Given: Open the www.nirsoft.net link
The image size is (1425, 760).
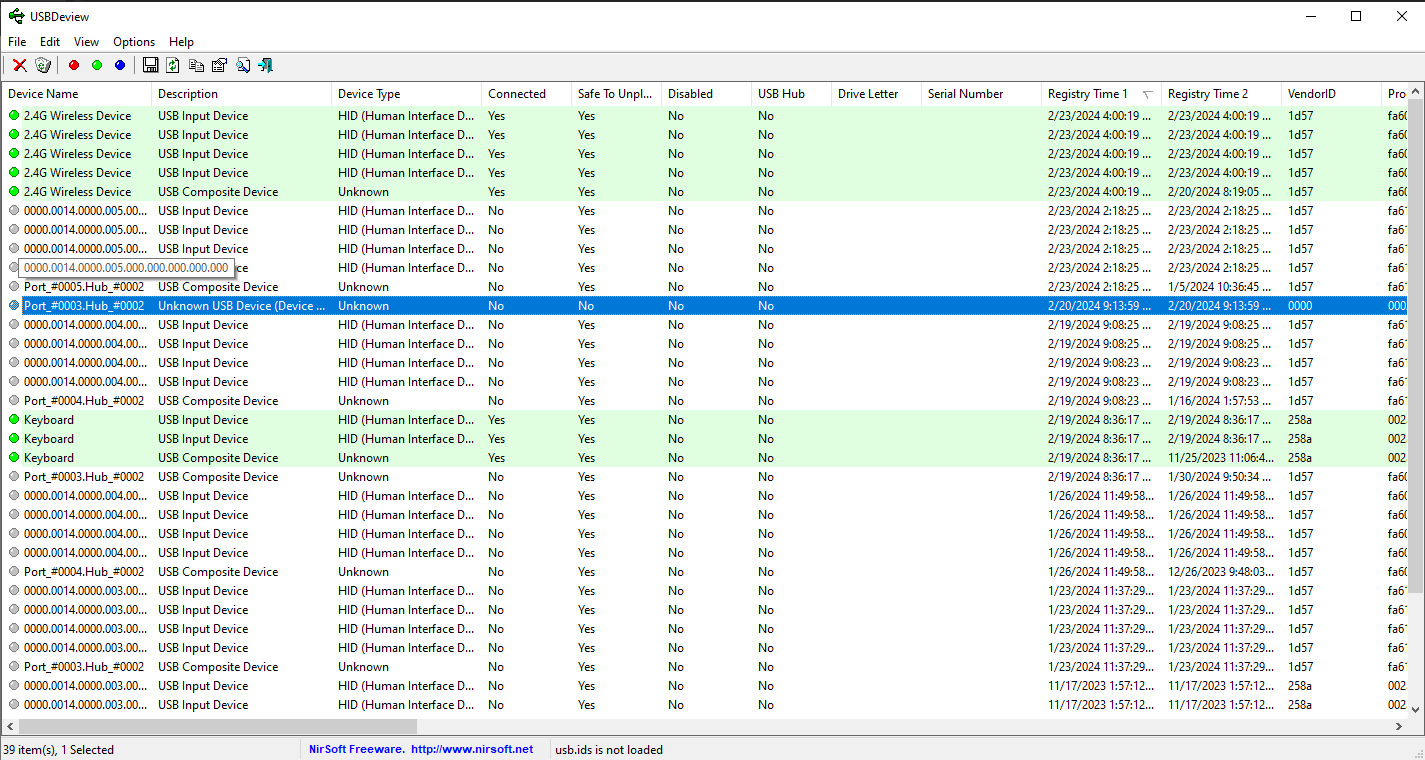Looking at the screenshot, I should tap(472, 749).
